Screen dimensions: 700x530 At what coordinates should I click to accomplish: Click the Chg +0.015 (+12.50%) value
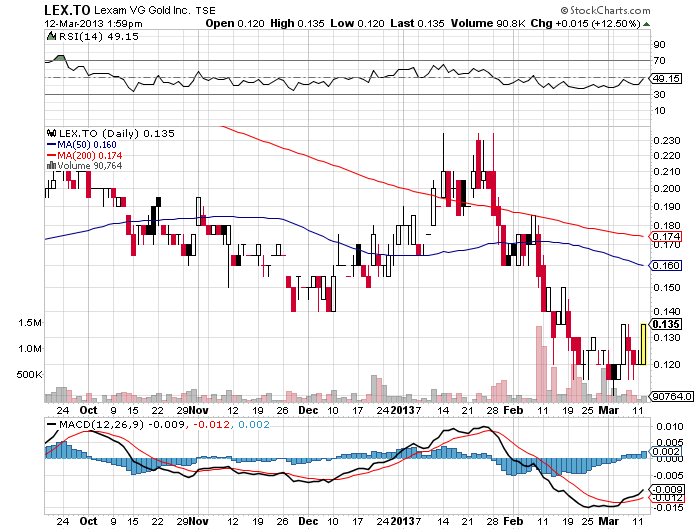point(586,24)
